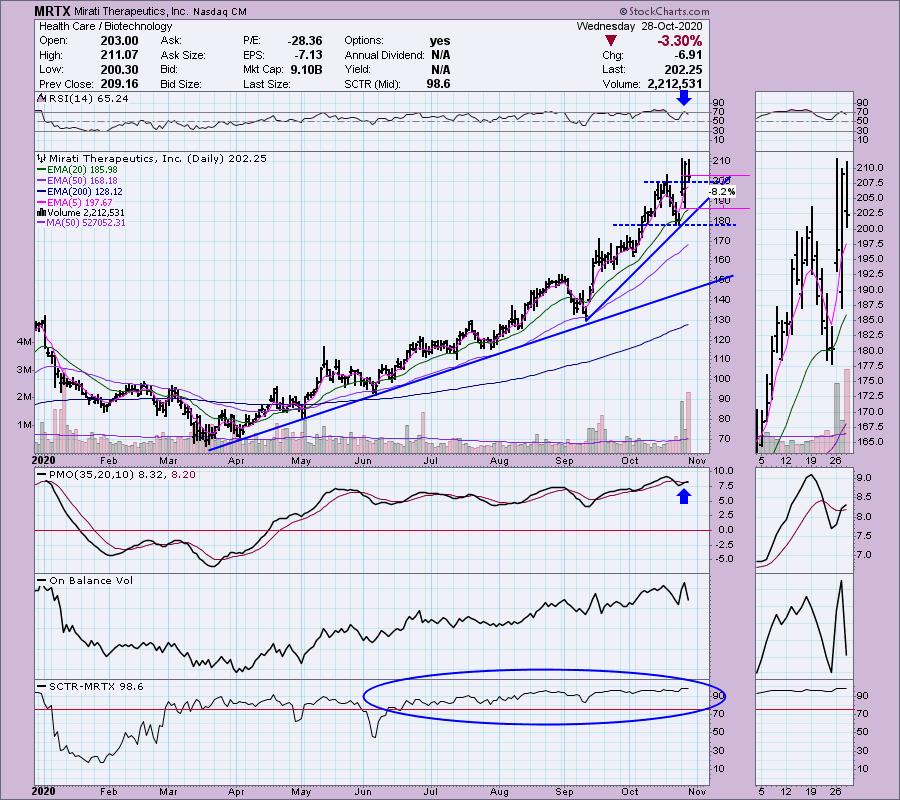The image size is (900, 800).
Task: Click the Mirati Therapeutics, Inc. company name in the header
Action: (x=131, y=11)
